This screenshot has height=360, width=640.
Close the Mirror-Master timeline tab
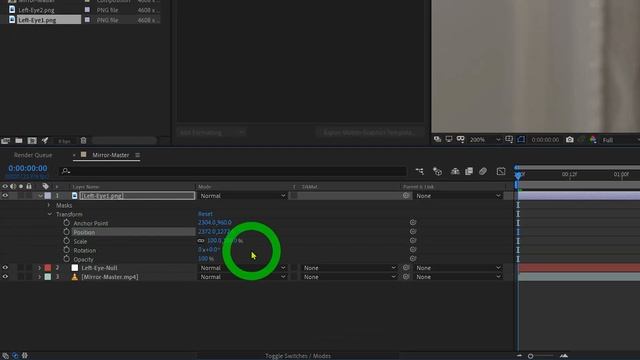(x=74, y=155)
